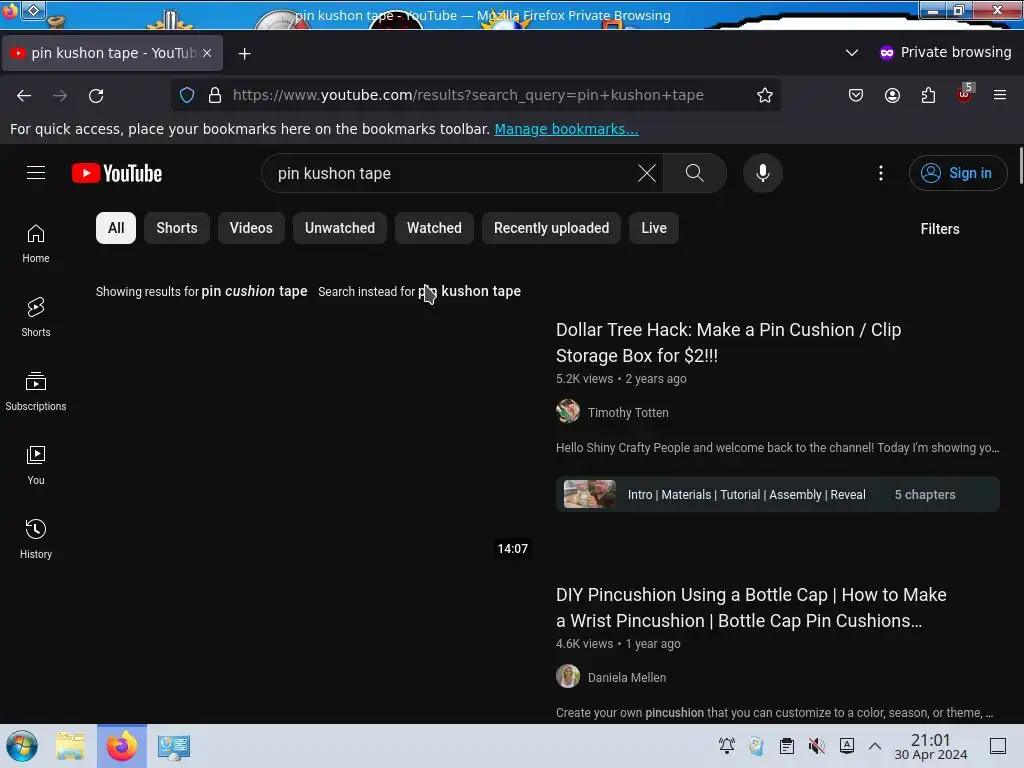Open Shorts in the sidebar
The width and height of the screenshot is (1024, 768).
[36, 317]
